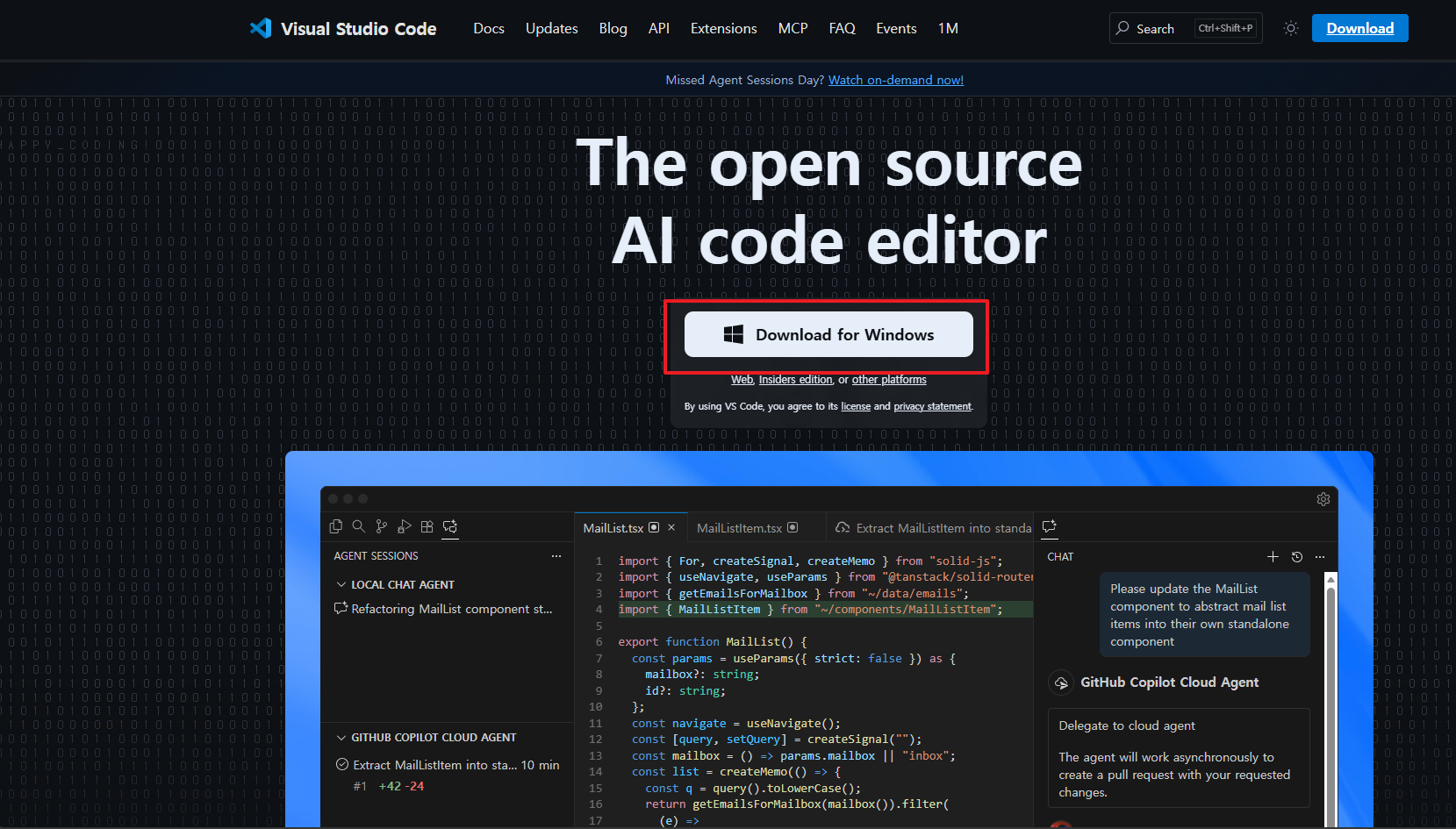This screenshot has width=1456, height=829.
Task: Click the chat sparkle icon above CHAT panel
Action: coord(1049,526)
